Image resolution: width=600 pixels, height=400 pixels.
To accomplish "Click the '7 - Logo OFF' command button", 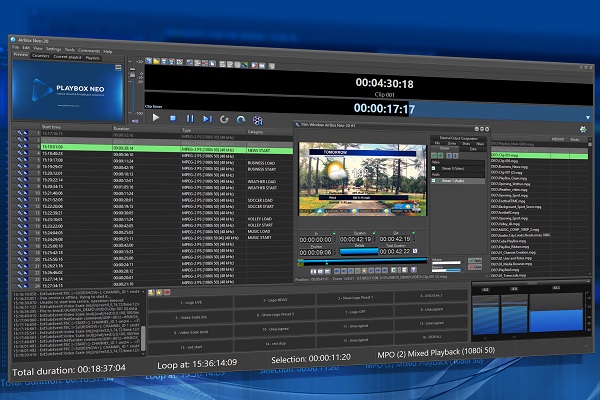I will (x=355, y=312).
